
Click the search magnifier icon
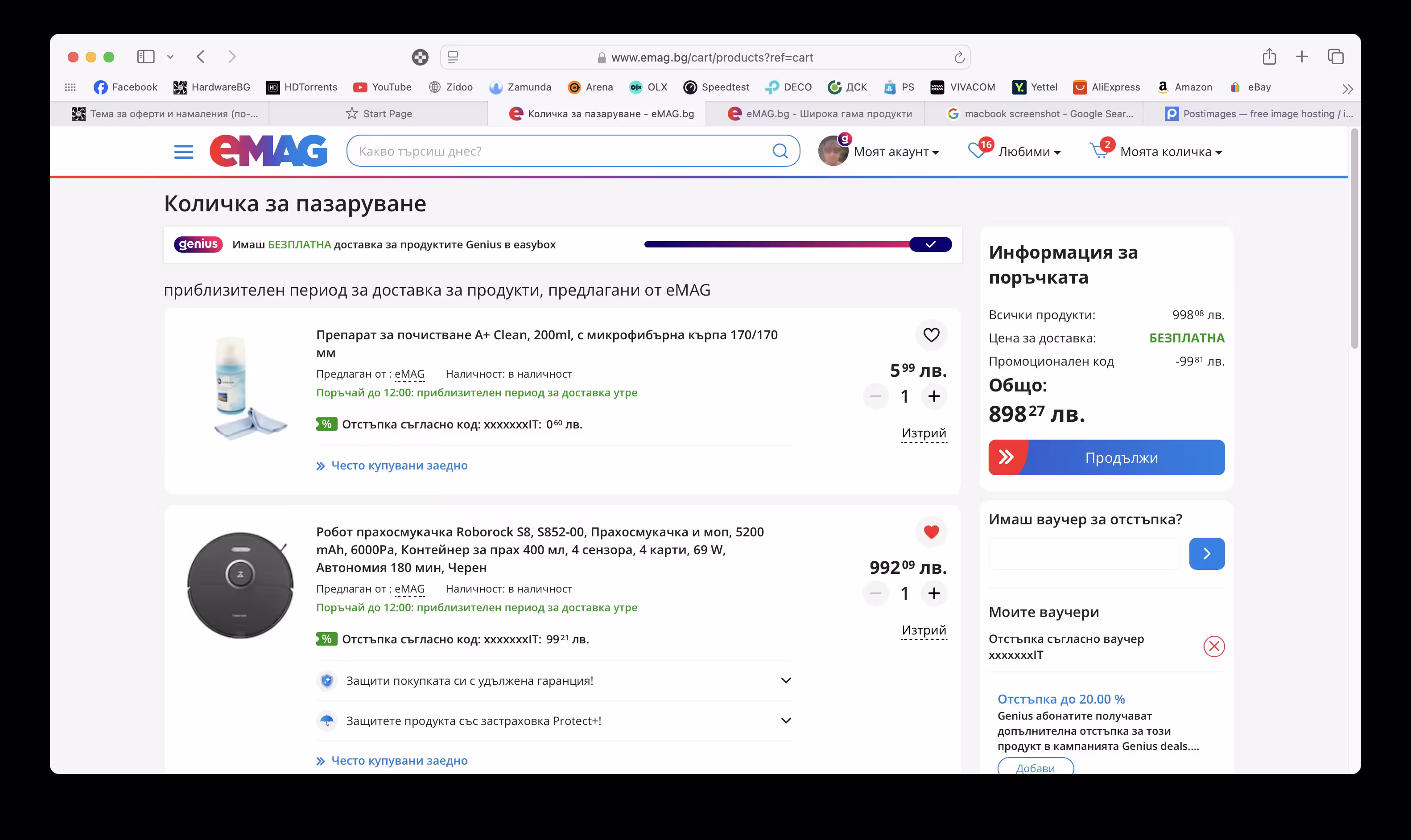pos(780,151)
